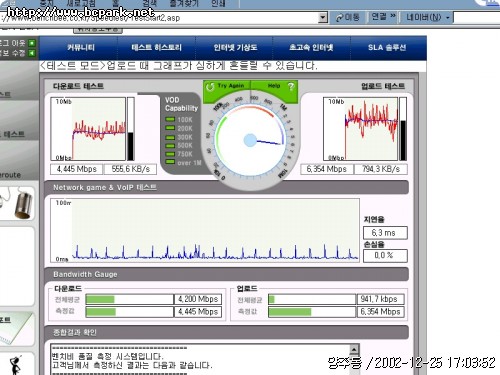Open the address bar URL dropdown
This screenshot has height=375, width=500.
(x=323, y=17)
